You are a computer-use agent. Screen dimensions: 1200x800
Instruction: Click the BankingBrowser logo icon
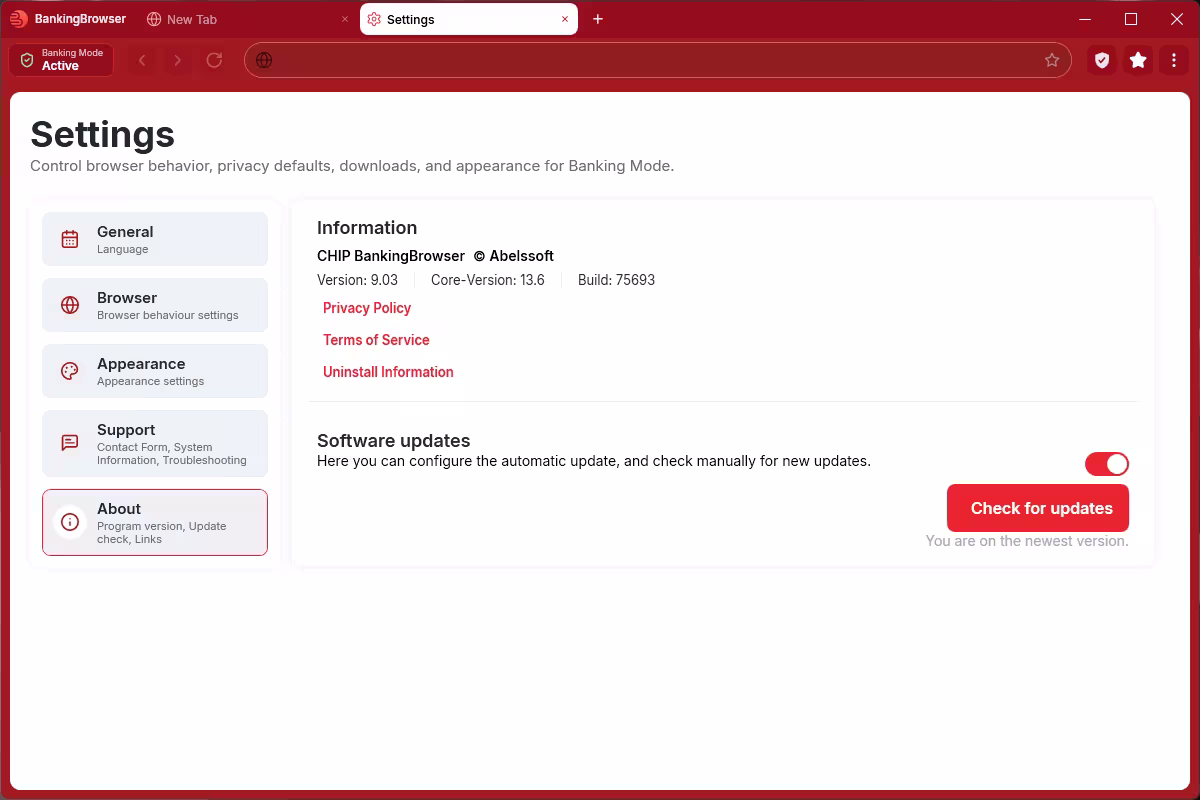point(18,19)
